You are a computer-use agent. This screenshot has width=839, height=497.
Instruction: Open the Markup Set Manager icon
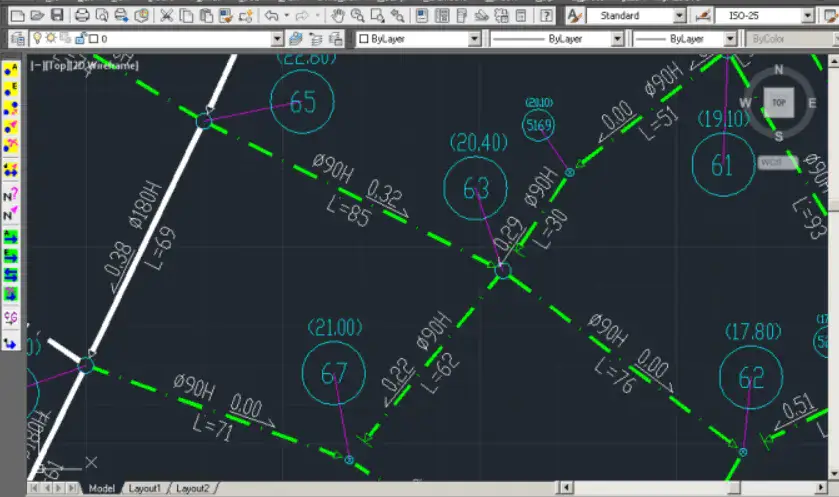coord(501,16)
